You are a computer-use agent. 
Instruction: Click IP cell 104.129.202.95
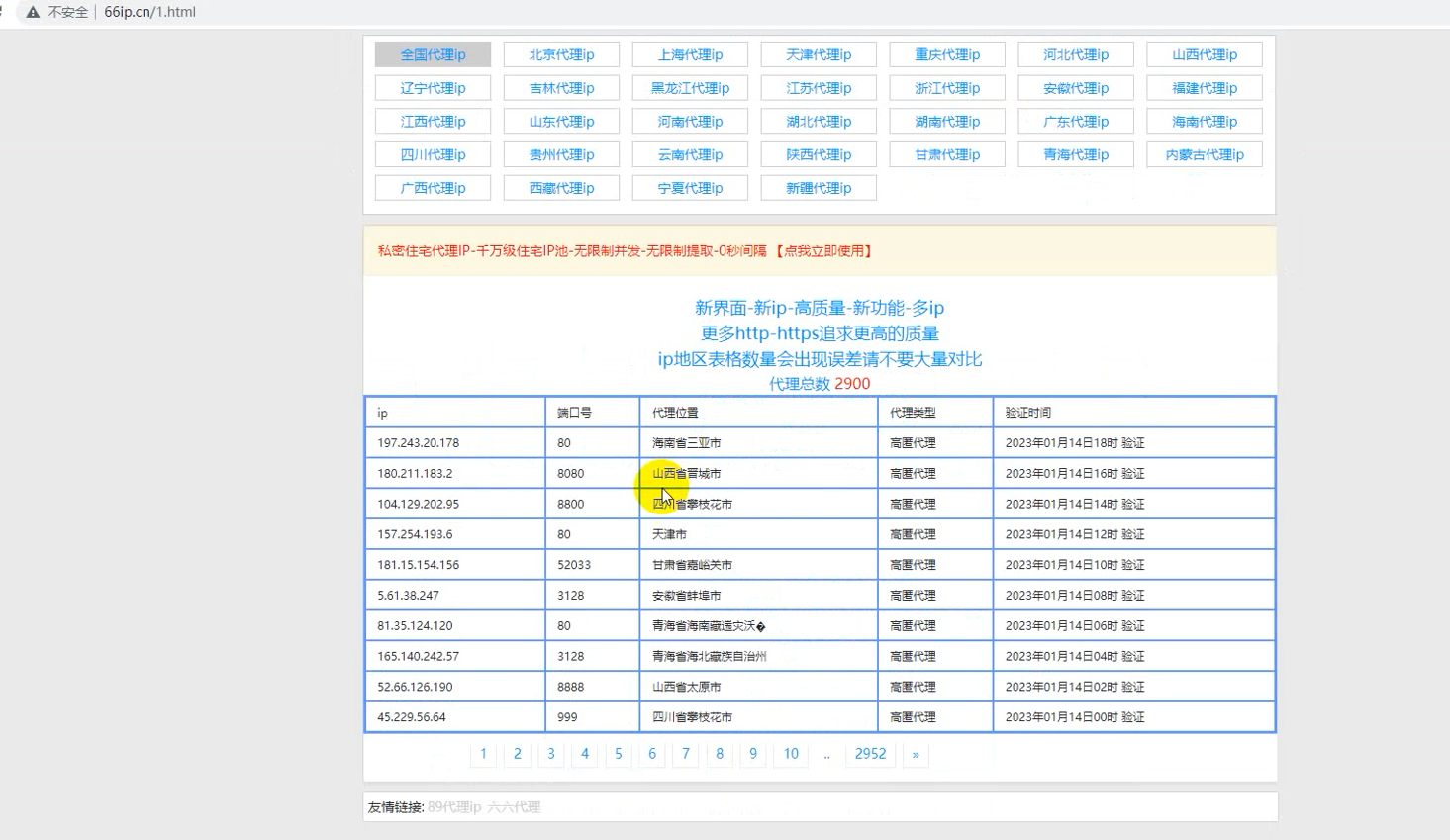click(455, 504)
